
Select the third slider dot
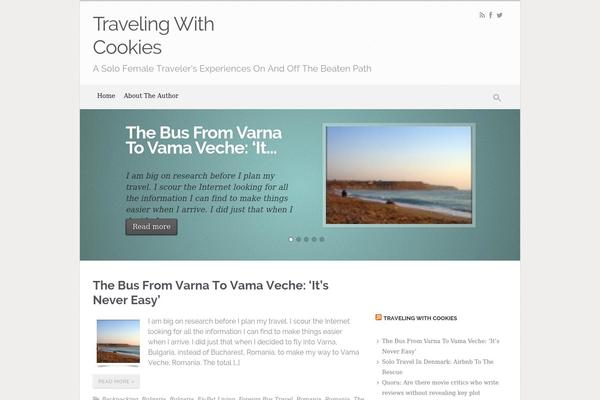[x=306, y=239]
